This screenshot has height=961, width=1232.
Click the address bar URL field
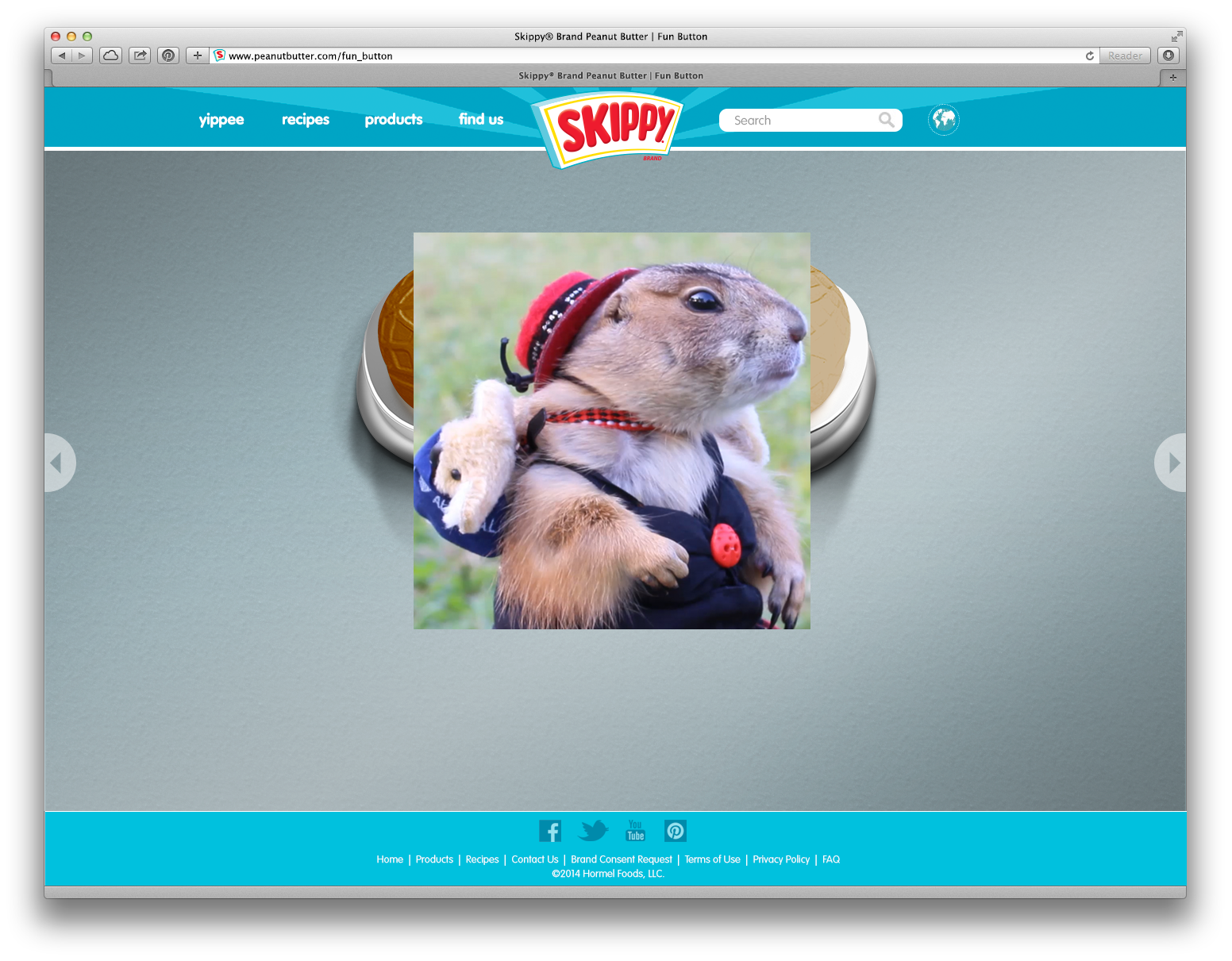click(x=654, y=56)
